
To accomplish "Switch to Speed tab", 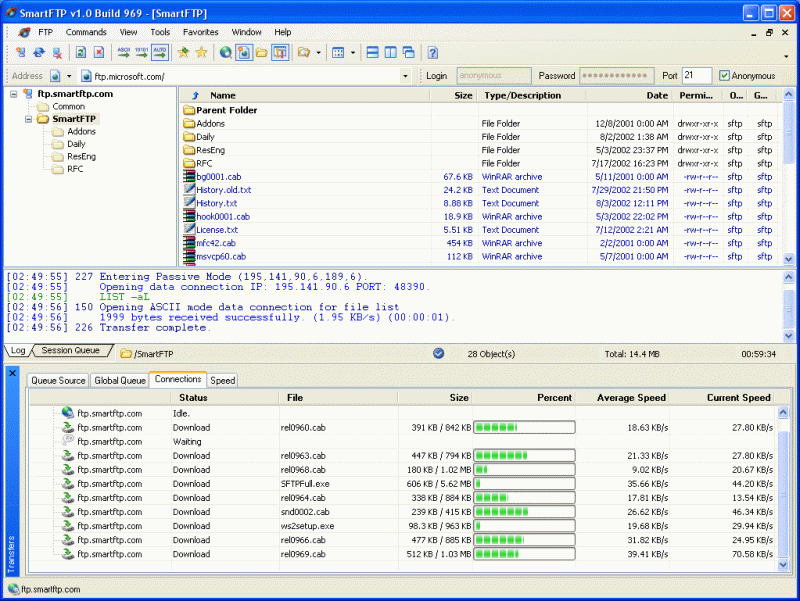I will [x=222, y=381].
